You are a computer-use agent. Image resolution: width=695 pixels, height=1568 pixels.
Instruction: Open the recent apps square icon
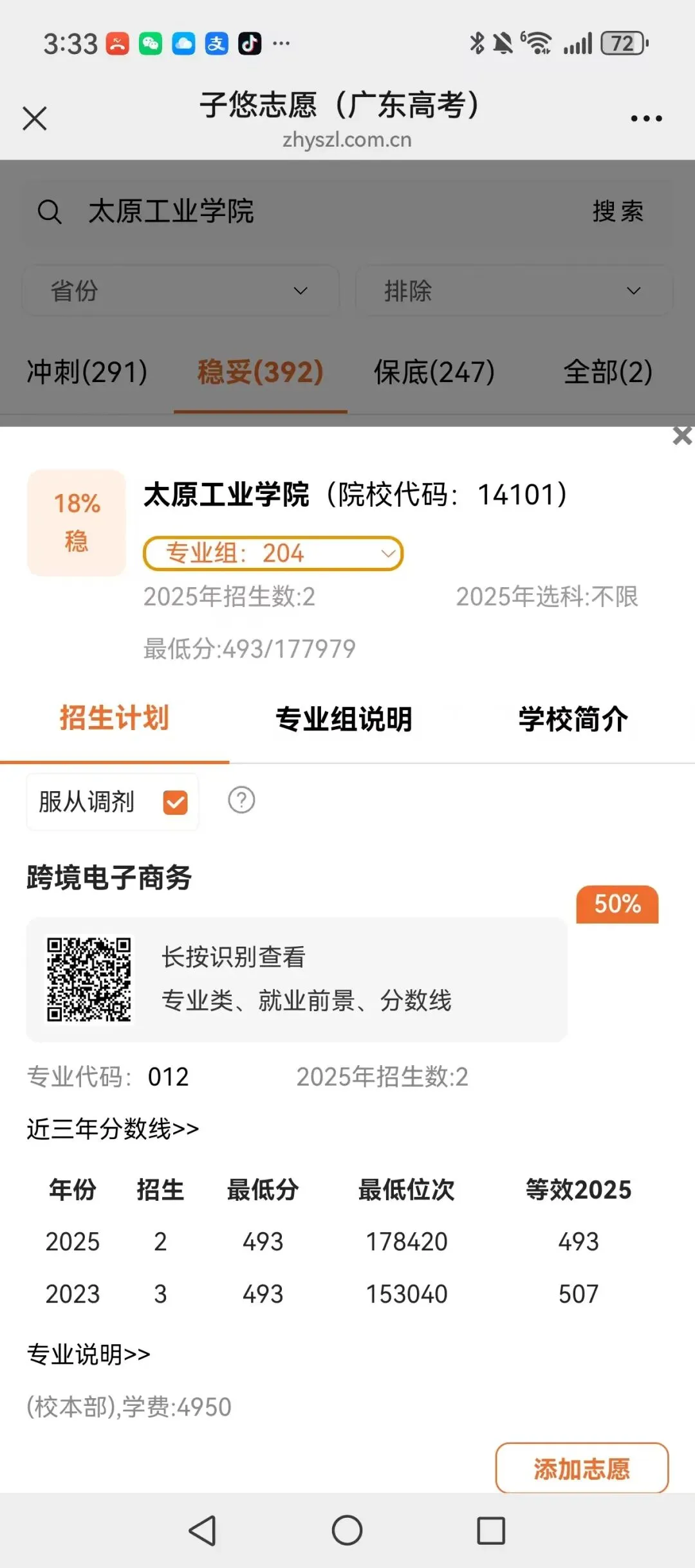click(491, 1530)
